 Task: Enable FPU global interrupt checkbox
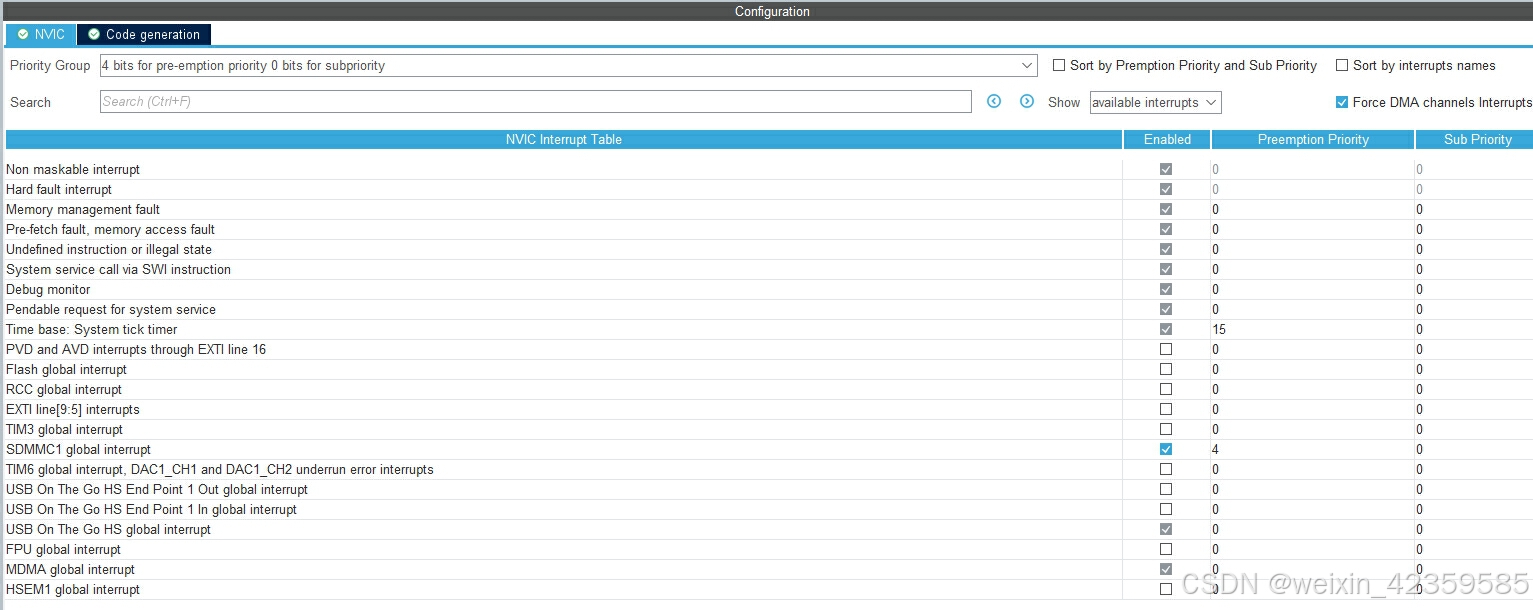pyautogui.click(x=1166, y=550)
